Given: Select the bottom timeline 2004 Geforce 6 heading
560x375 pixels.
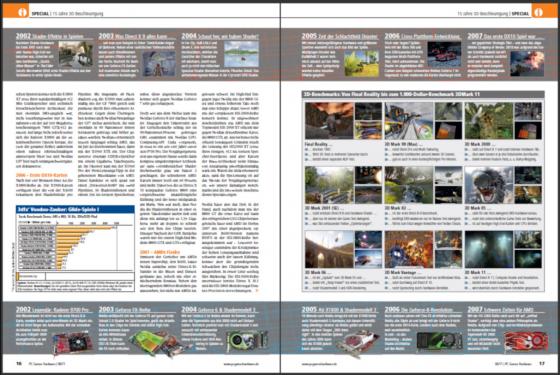Looking at the screenshot, I should tap(219, 310).
